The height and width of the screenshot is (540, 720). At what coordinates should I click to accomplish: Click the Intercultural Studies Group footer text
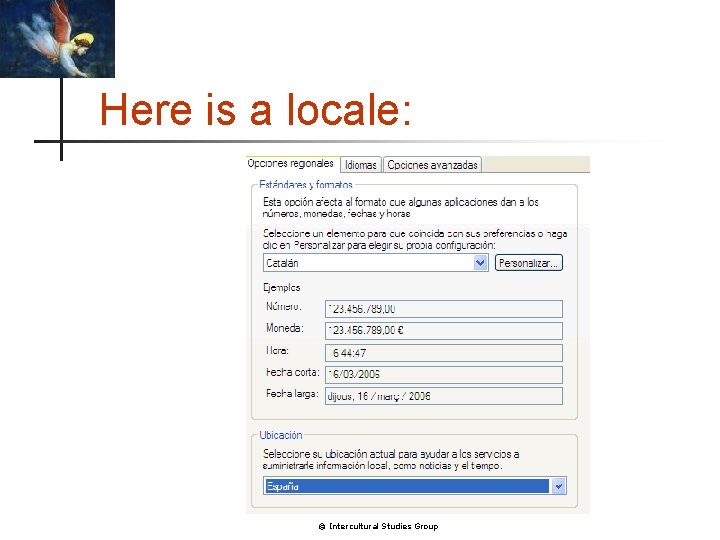[x=378, y=526]
